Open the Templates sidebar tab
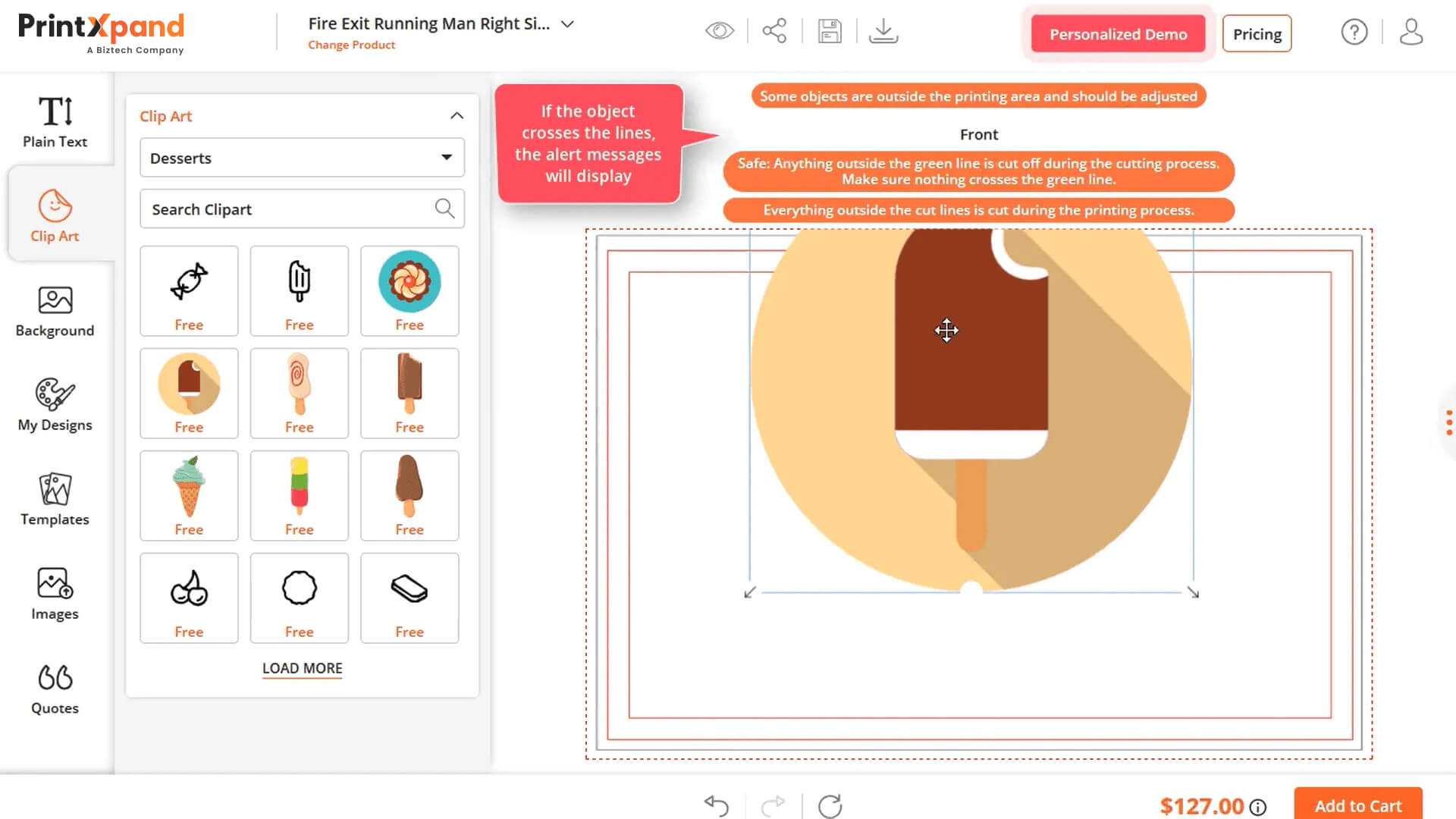Screen dimensions: 1456x819 tap(55, 499)
